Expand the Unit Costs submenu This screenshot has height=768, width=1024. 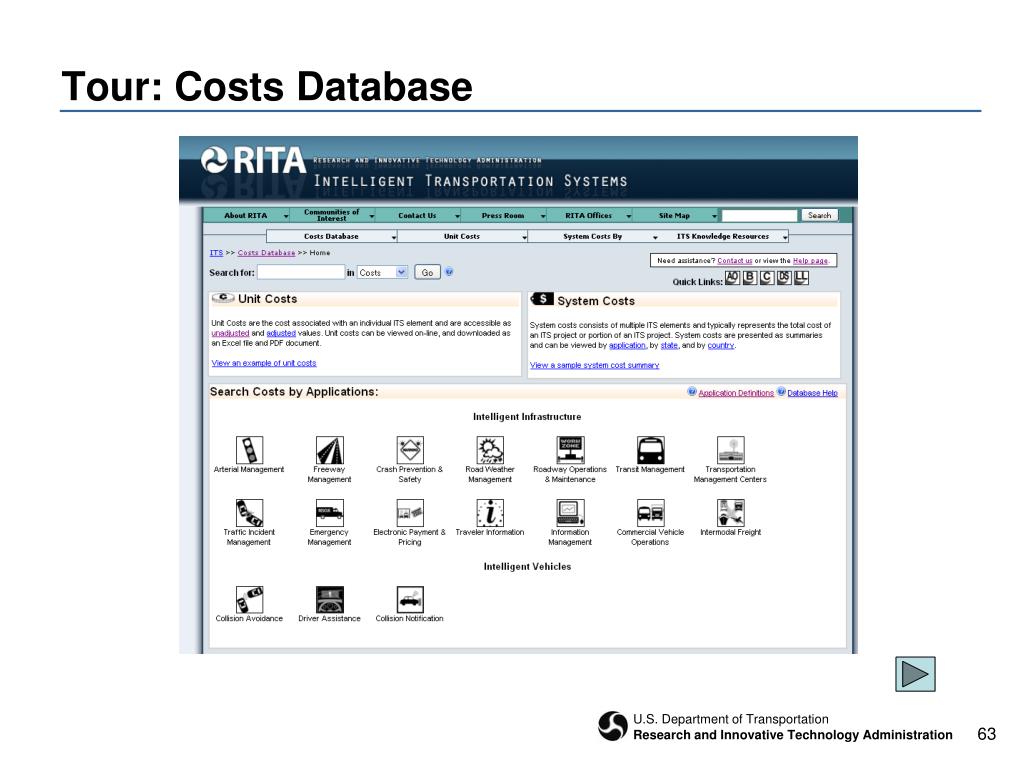(462, 236)
